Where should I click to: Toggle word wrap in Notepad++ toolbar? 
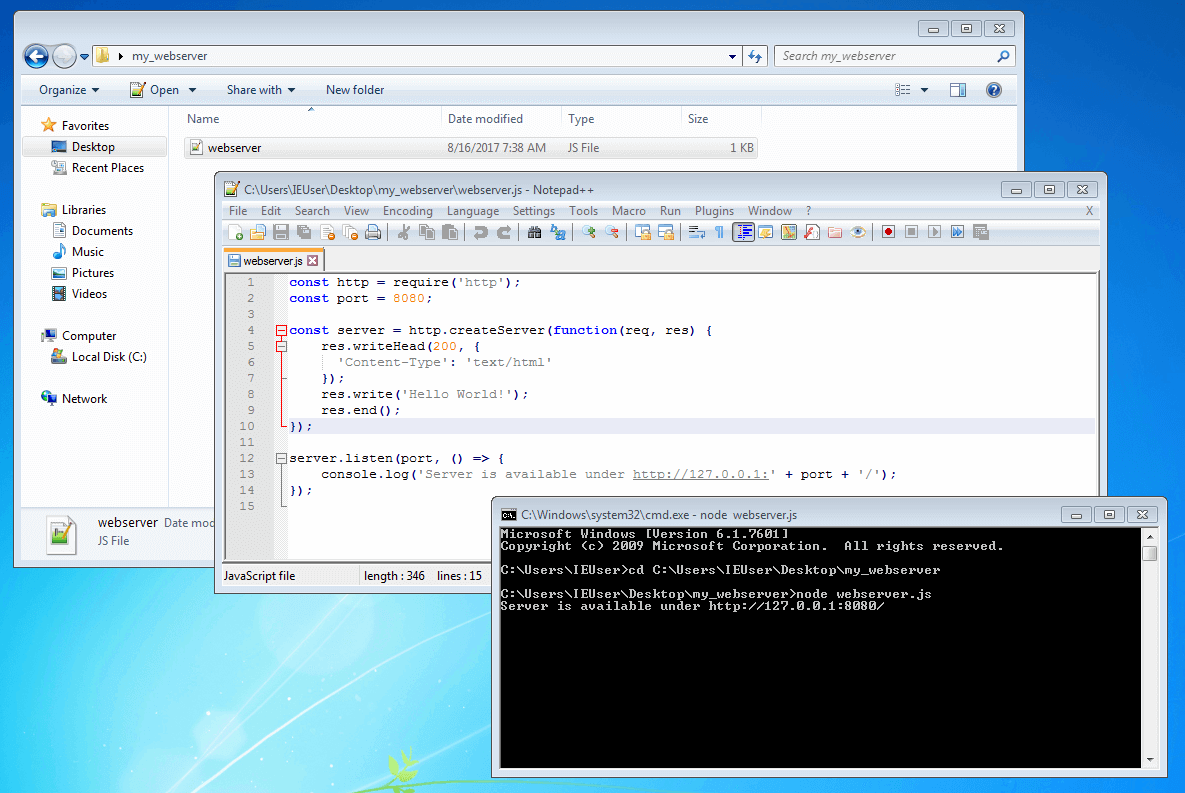(697, 233)
